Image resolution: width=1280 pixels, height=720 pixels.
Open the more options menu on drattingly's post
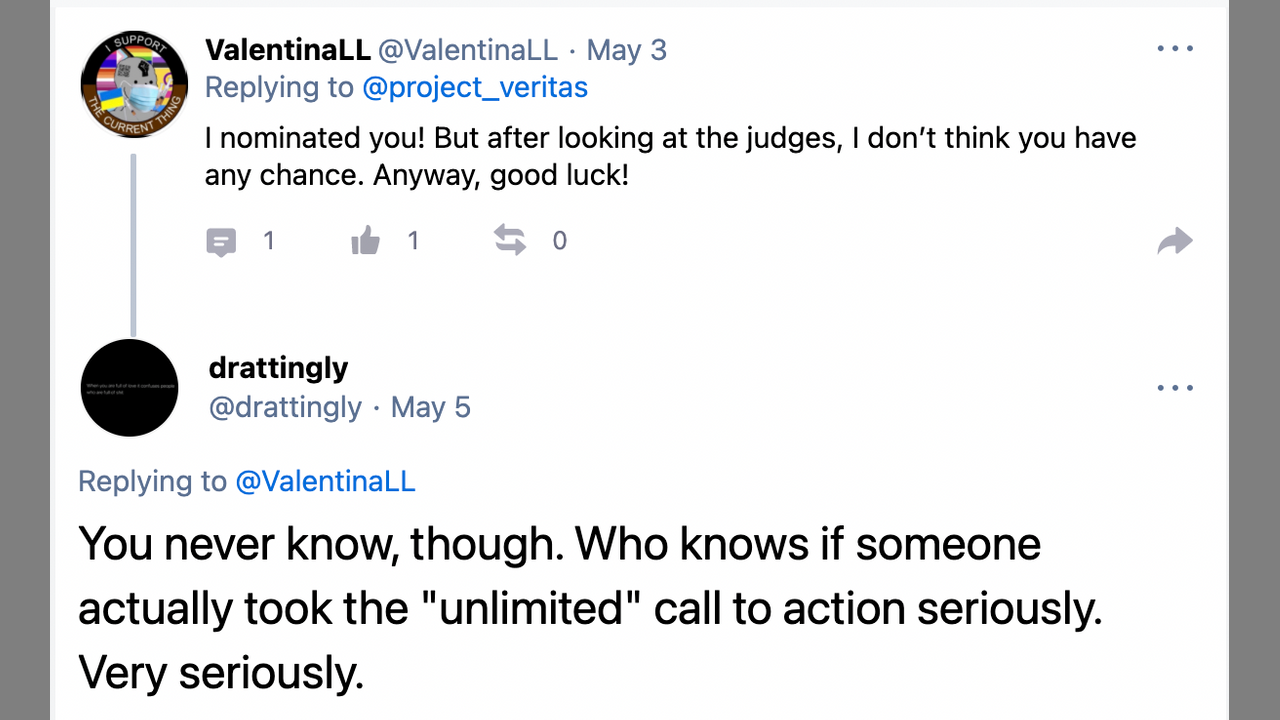click(x=1174, y=388)
